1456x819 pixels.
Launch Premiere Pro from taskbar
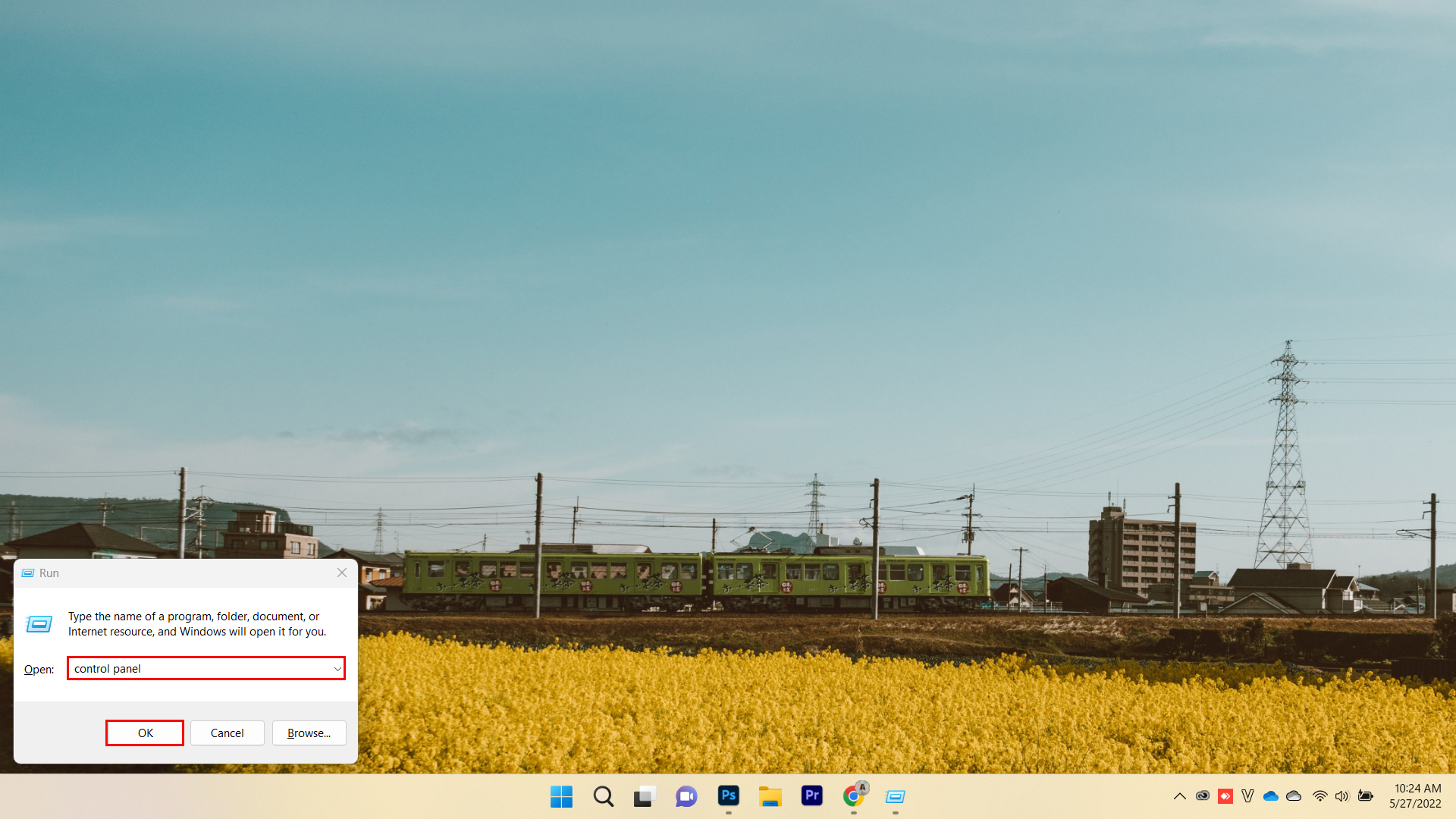(x=811, y=796)
